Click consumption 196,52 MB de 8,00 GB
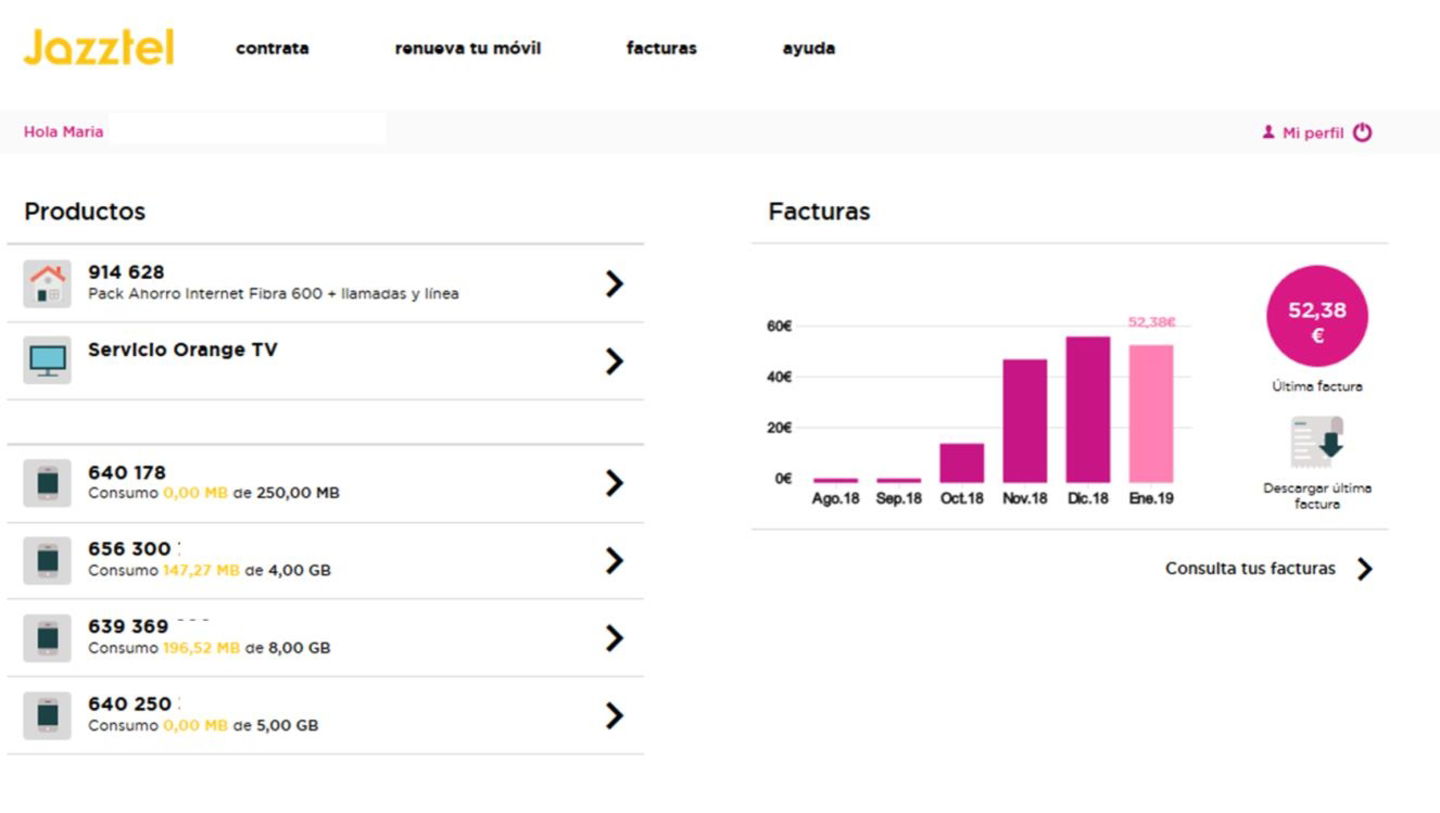Screen dimensions: 1440x813 209,648
